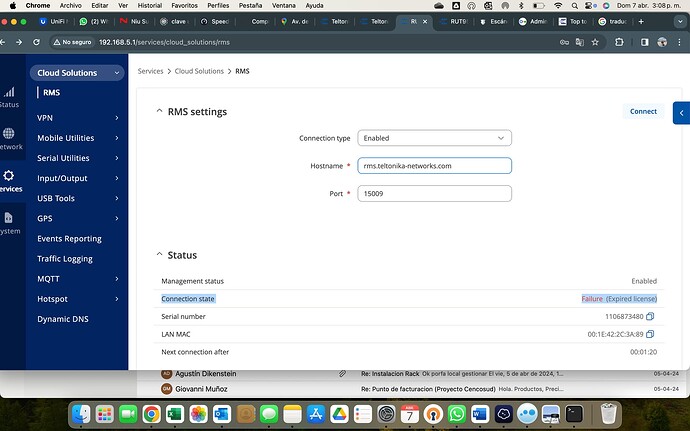Open the Favoritos menu

pyautogui.click(x=184, y=6)
